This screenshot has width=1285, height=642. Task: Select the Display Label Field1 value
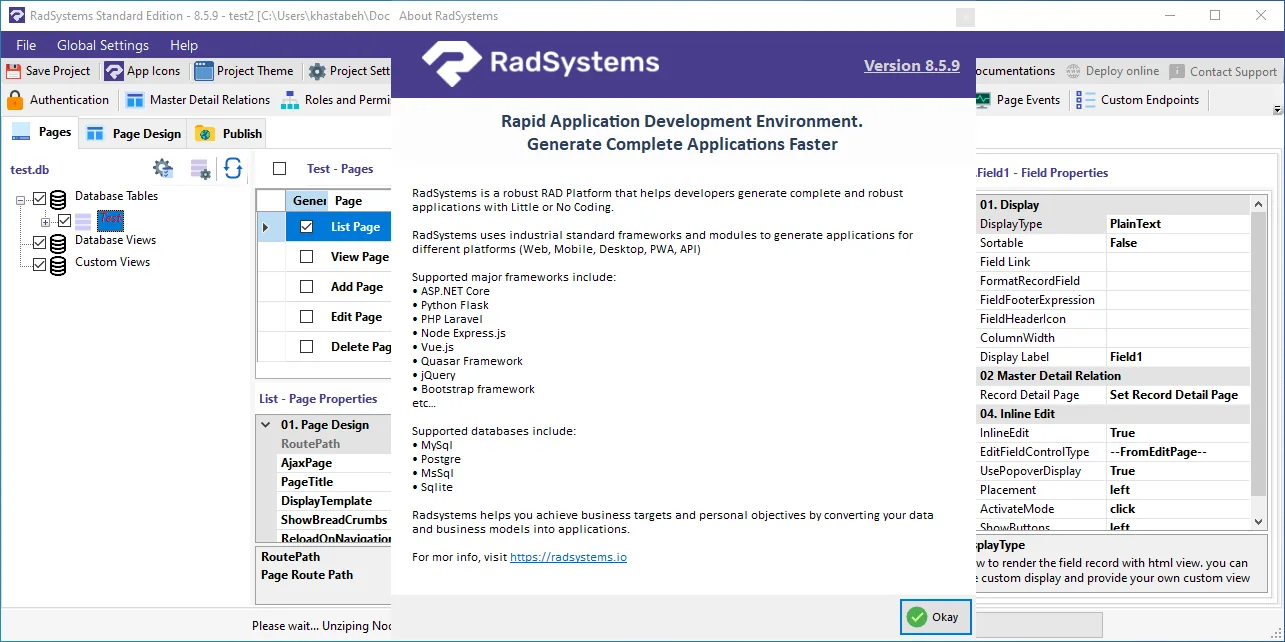1178,357
